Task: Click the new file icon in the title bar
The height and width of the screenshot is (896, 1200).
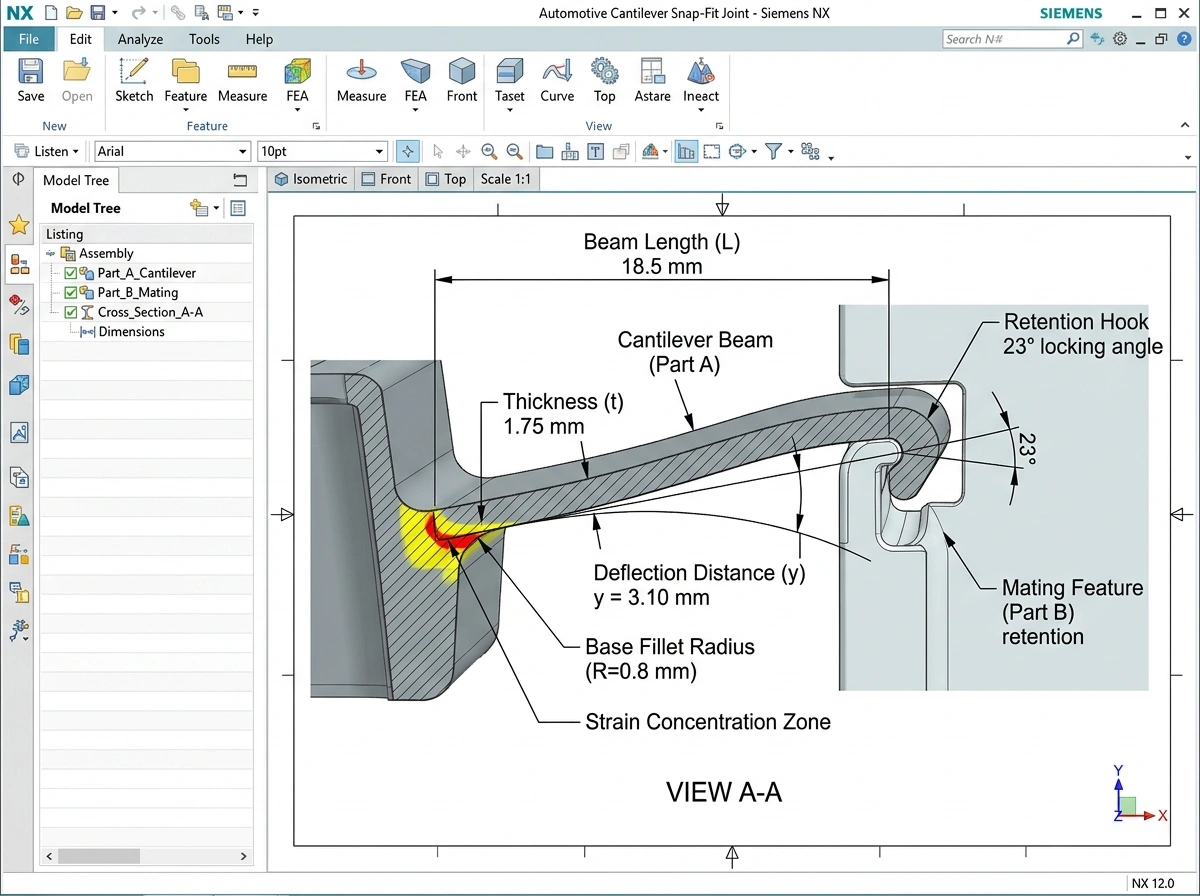Action: coord(51,13)
